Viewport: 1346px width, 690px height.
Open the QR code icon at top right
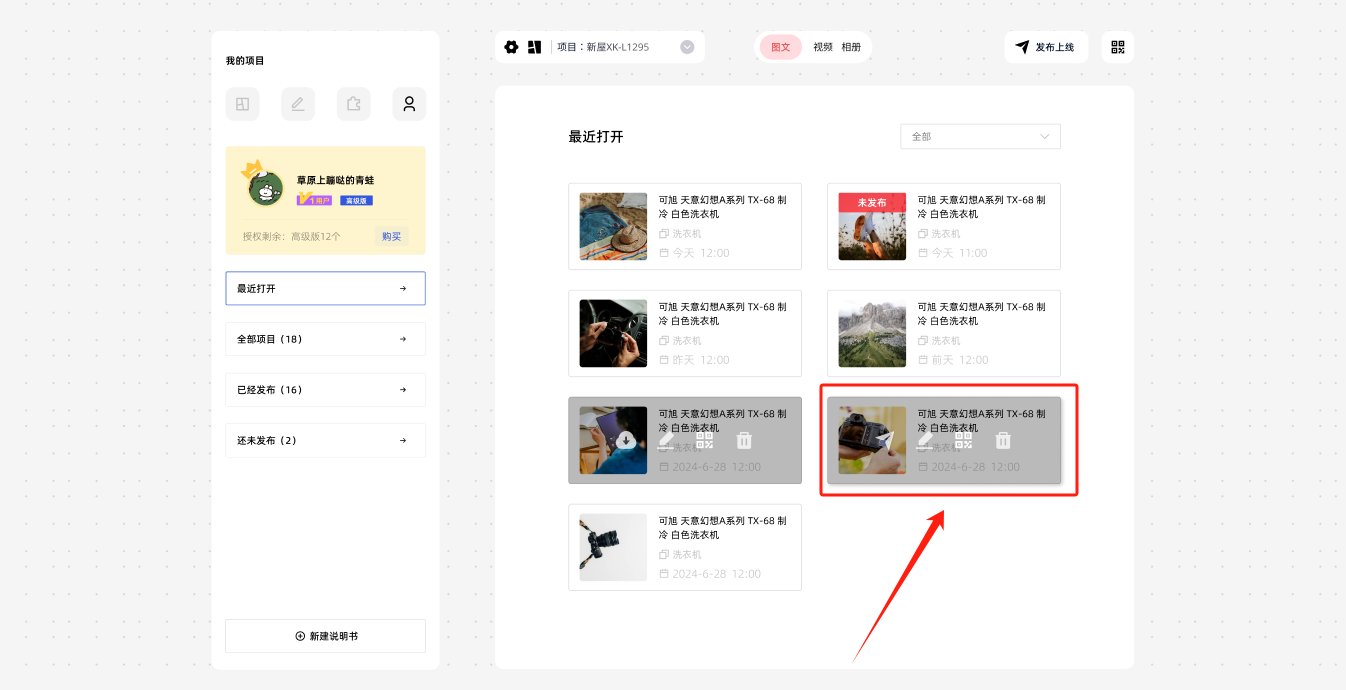pyautogui.click(x=1117, y=47)
